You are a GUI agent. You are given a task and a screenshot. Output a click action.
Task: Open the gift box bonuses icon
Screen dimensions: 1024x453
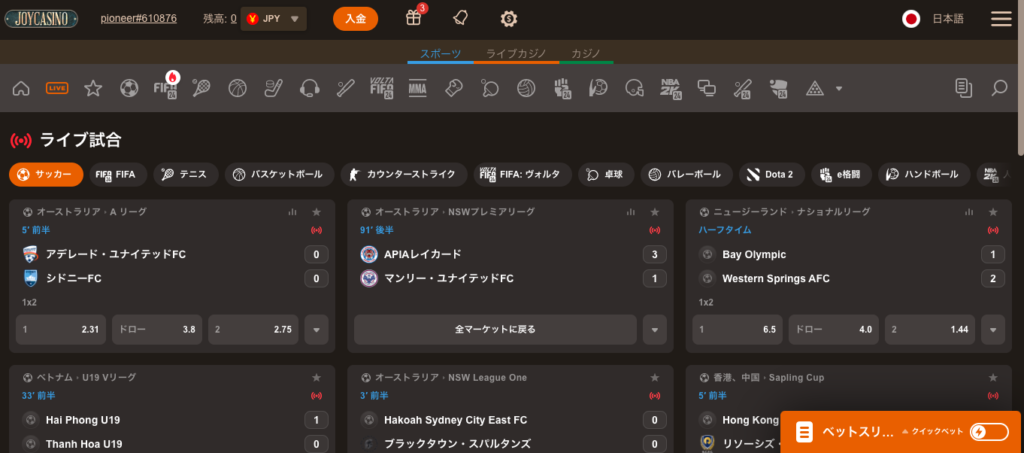coord(413,18)
